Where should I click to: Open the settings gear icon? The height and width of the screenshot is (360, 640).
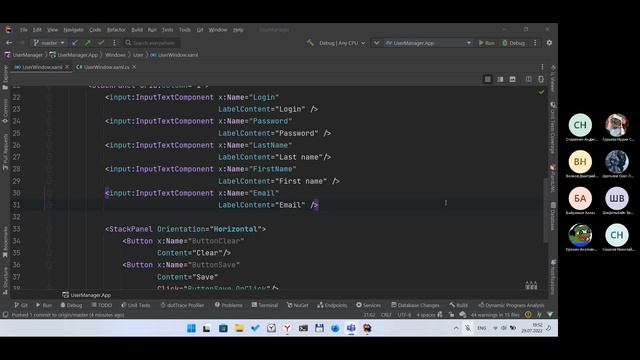[x=549, y=43]
